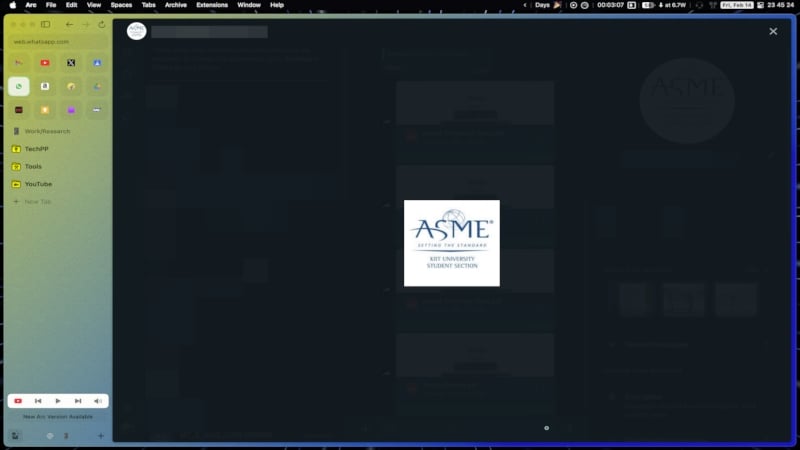Reload the page with refresh icon
Image resolution: width=800 pixels, height=450 pixels.
click(x=102, y=24)
